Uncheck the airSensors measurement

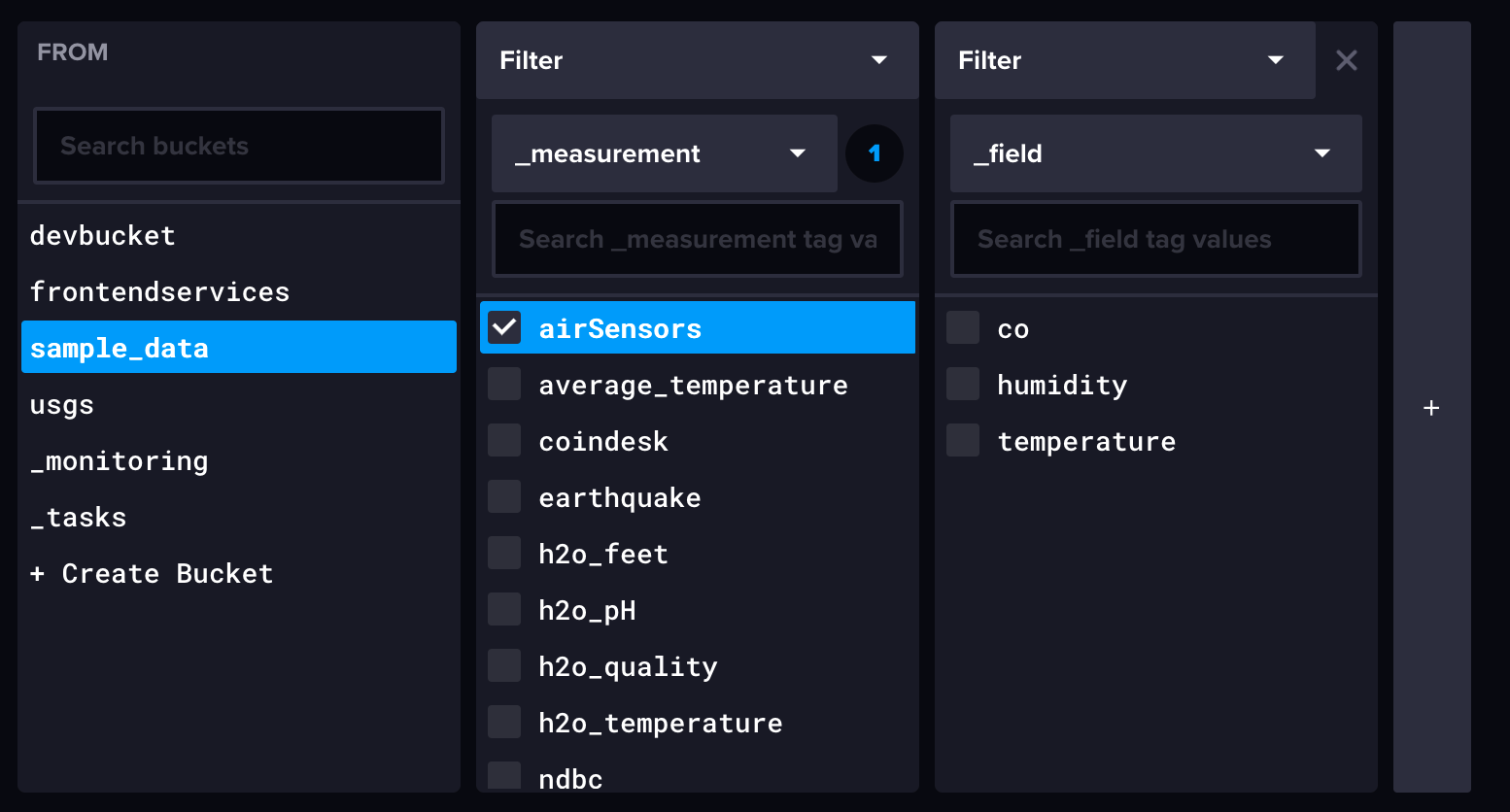tap(503, 327)
